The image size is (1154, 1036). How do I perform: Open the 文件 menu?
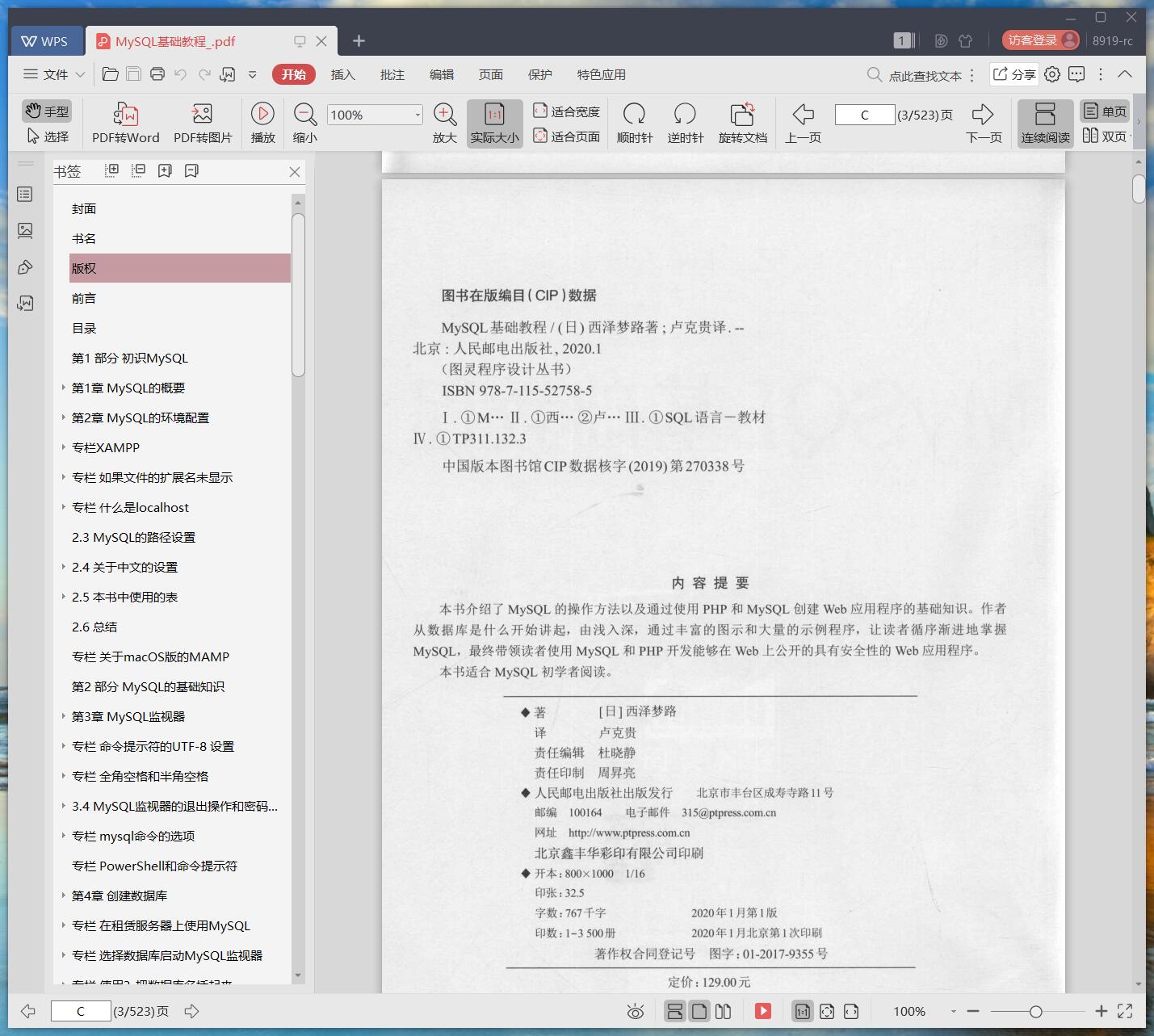pyautogui.click(x=53, y=74)
